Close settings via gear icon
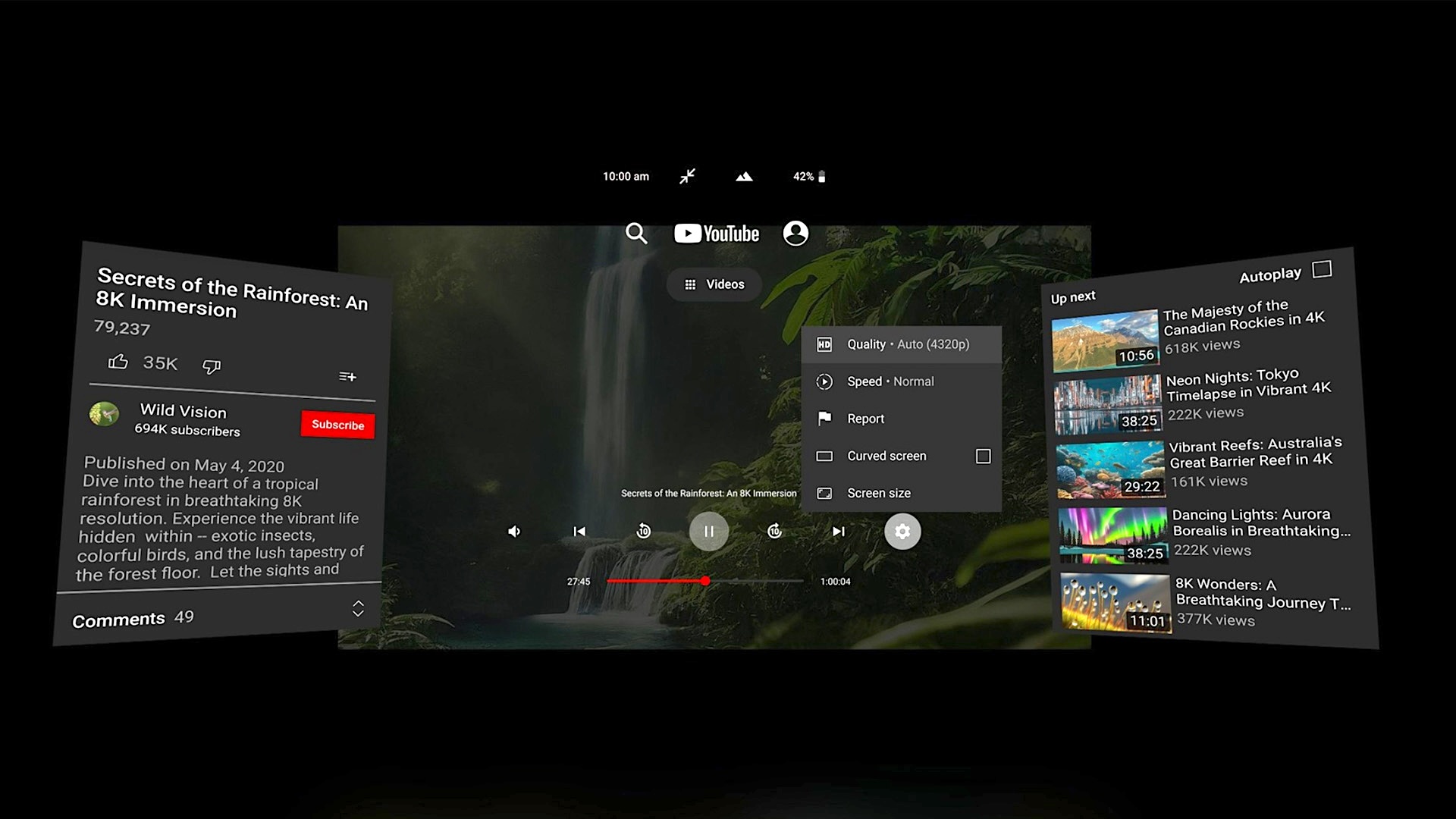 [902, 532]
